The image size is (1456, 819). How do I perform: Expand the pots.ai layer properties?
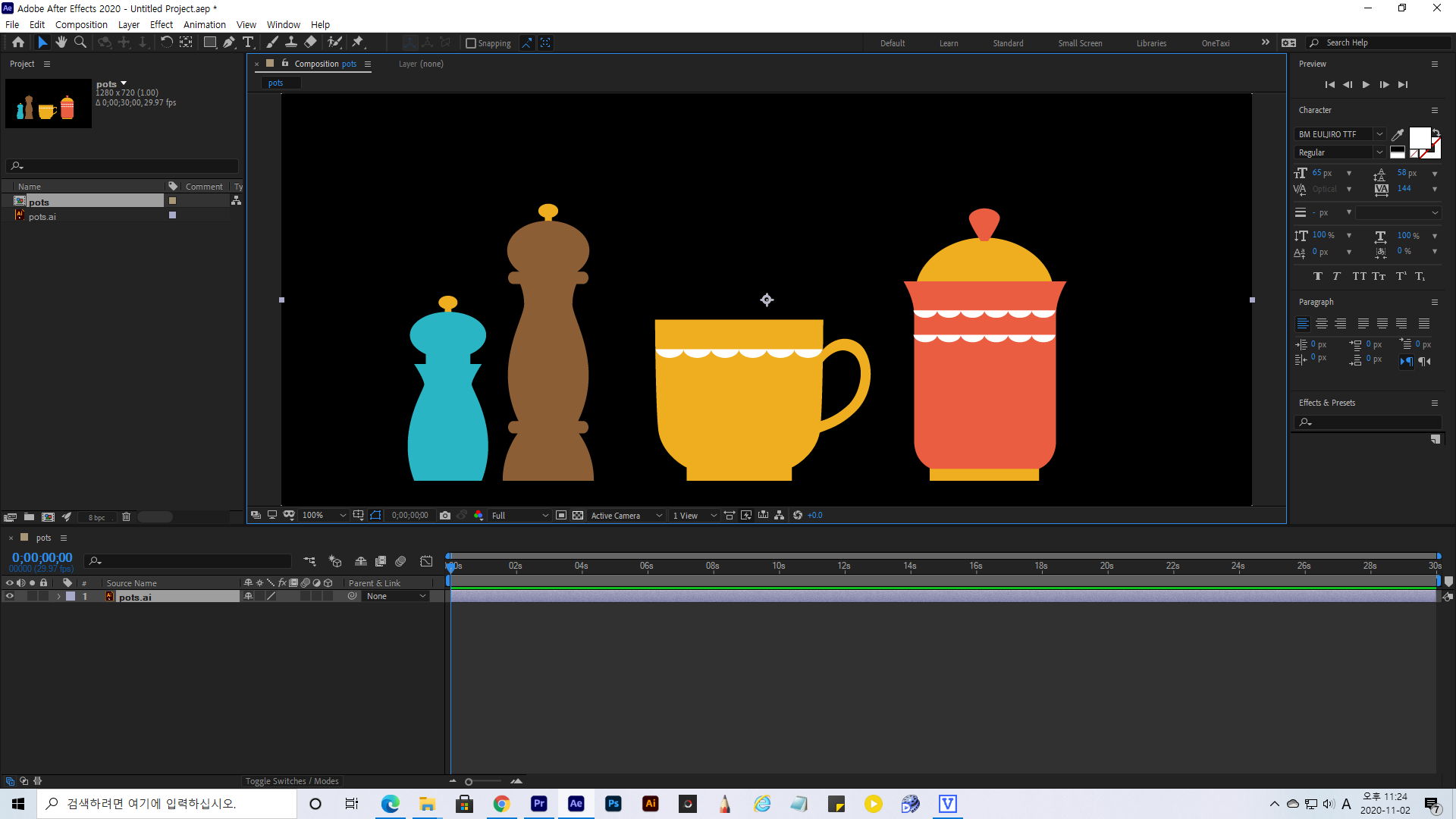click(58, 597)
